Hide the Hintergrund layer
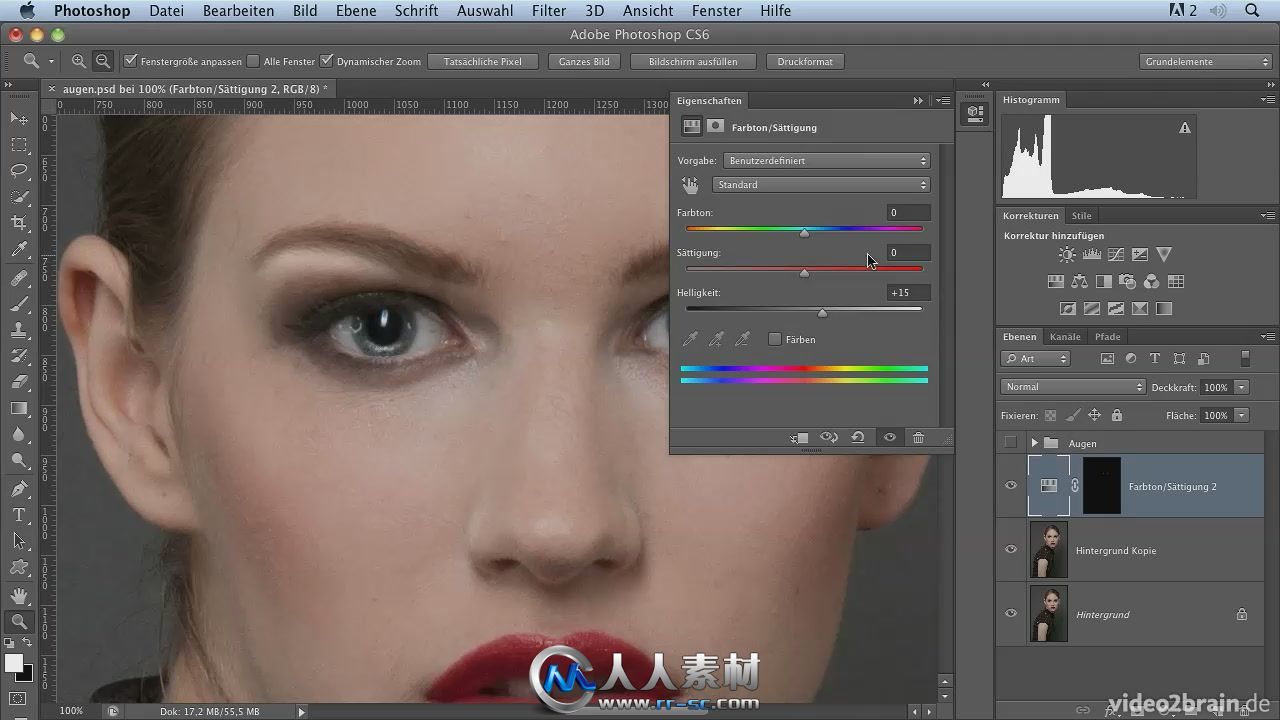Screen dimensions: 1280x720 click(1010, 614)
